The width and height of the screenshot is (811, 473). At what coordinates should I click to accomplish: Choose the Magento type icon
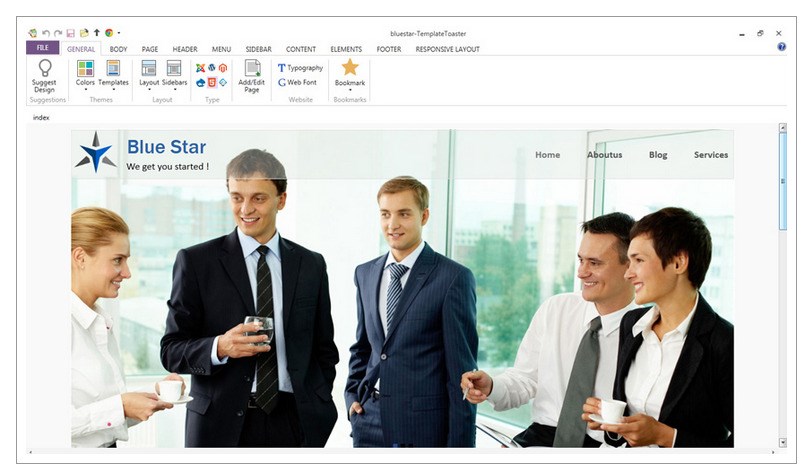tap(223, 68)
